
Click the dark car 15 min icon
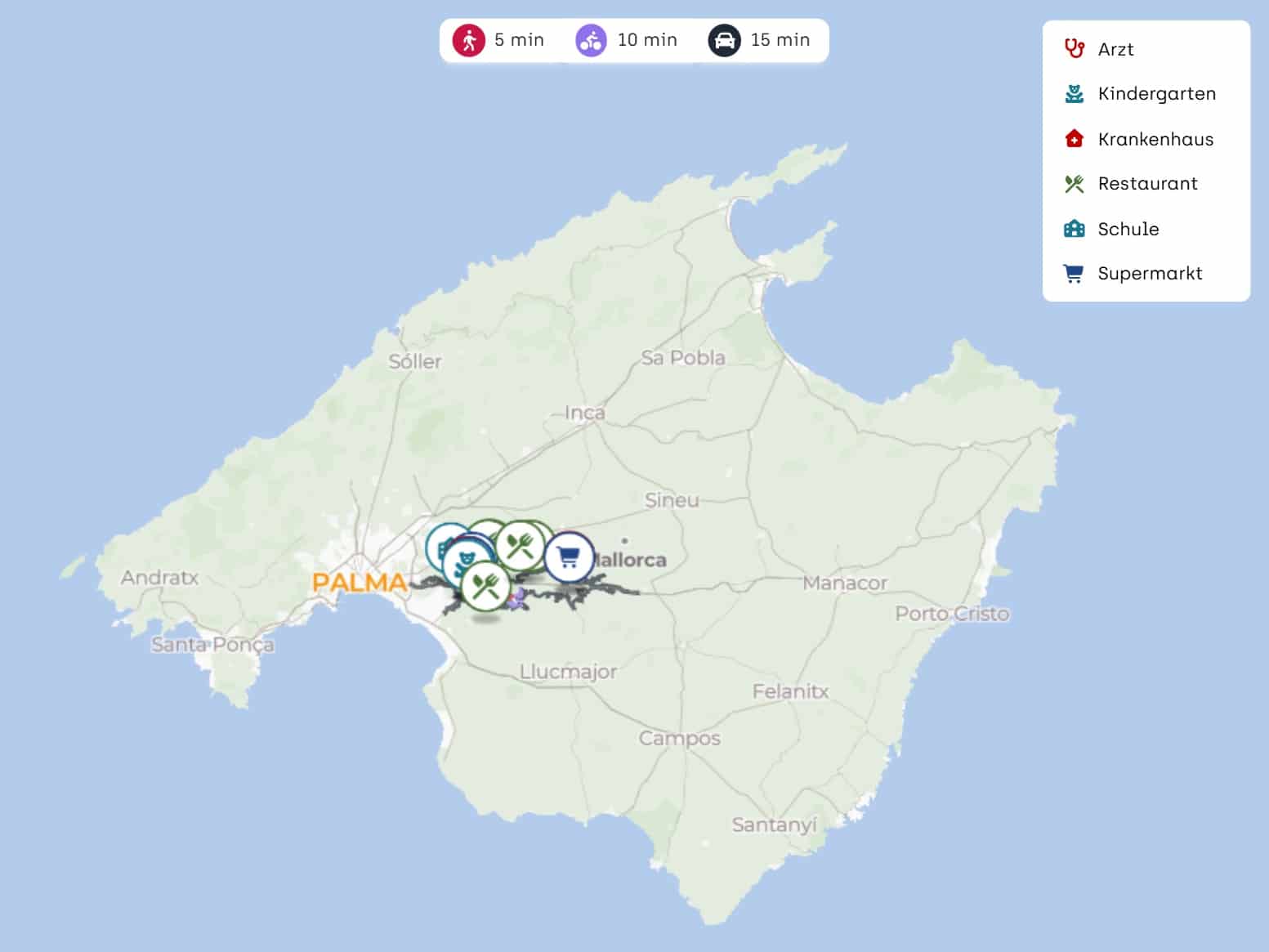724,40
